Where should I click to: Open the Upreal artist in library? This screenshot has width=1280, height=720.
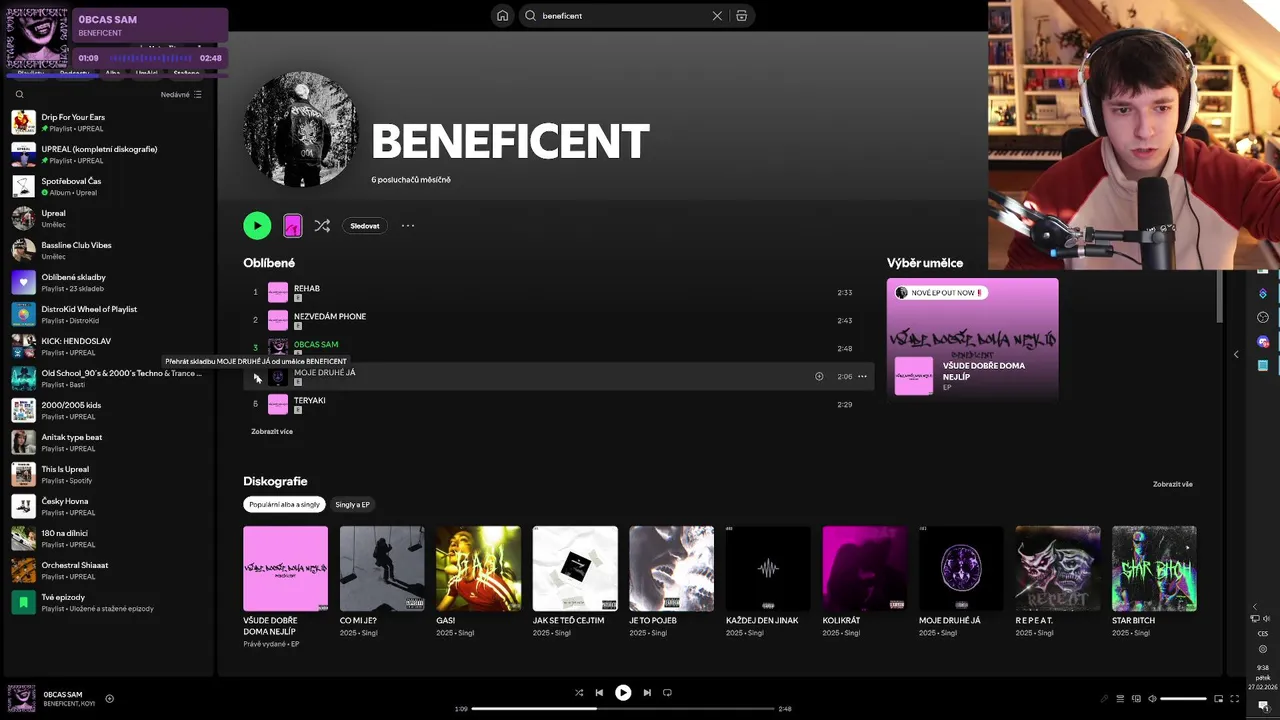point(108,219)
